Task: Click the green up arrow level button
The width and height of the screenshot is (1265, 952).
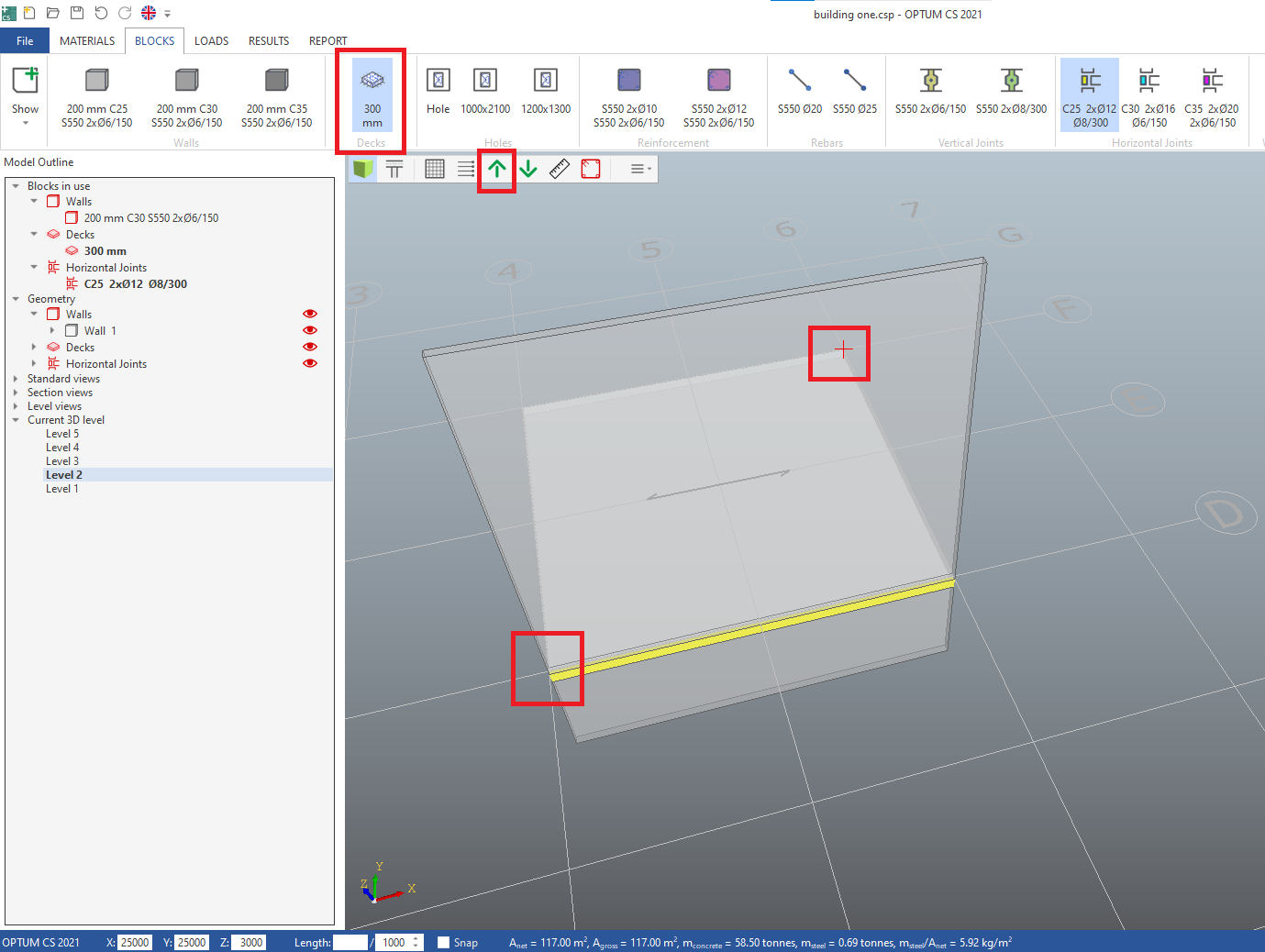Action: click(496, 169)
